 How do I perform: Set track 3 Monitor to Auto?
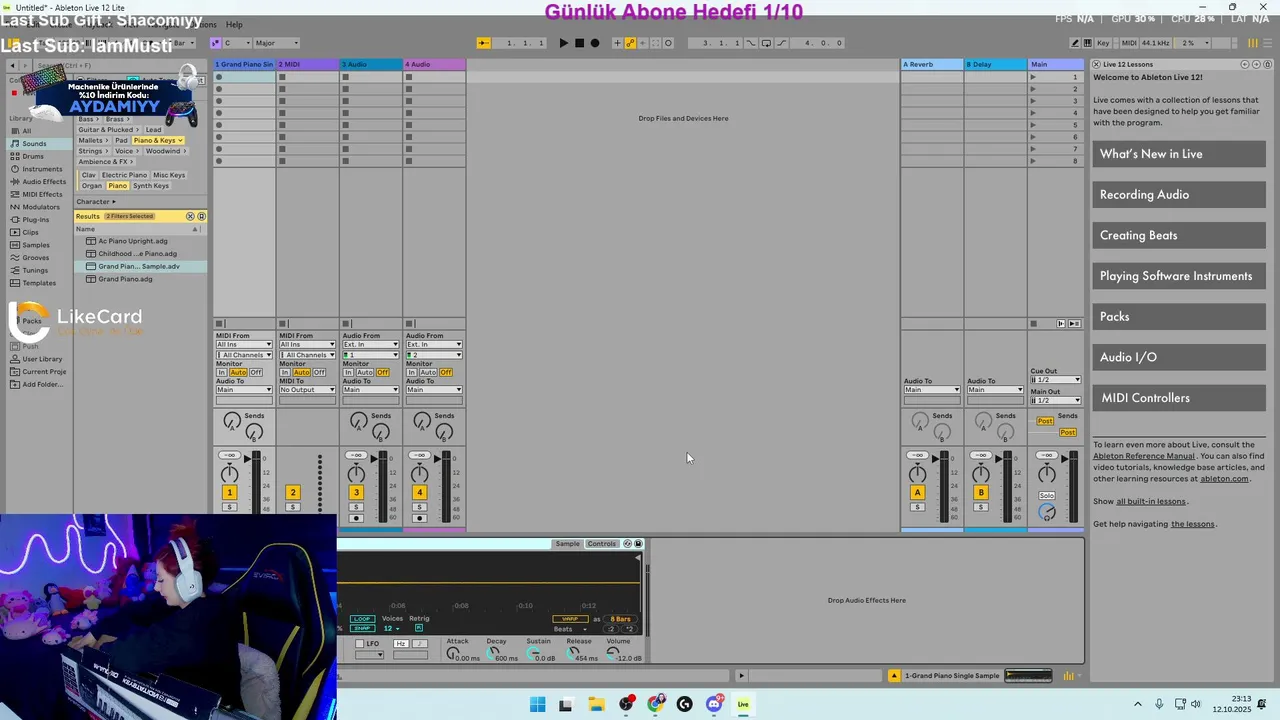365,372
